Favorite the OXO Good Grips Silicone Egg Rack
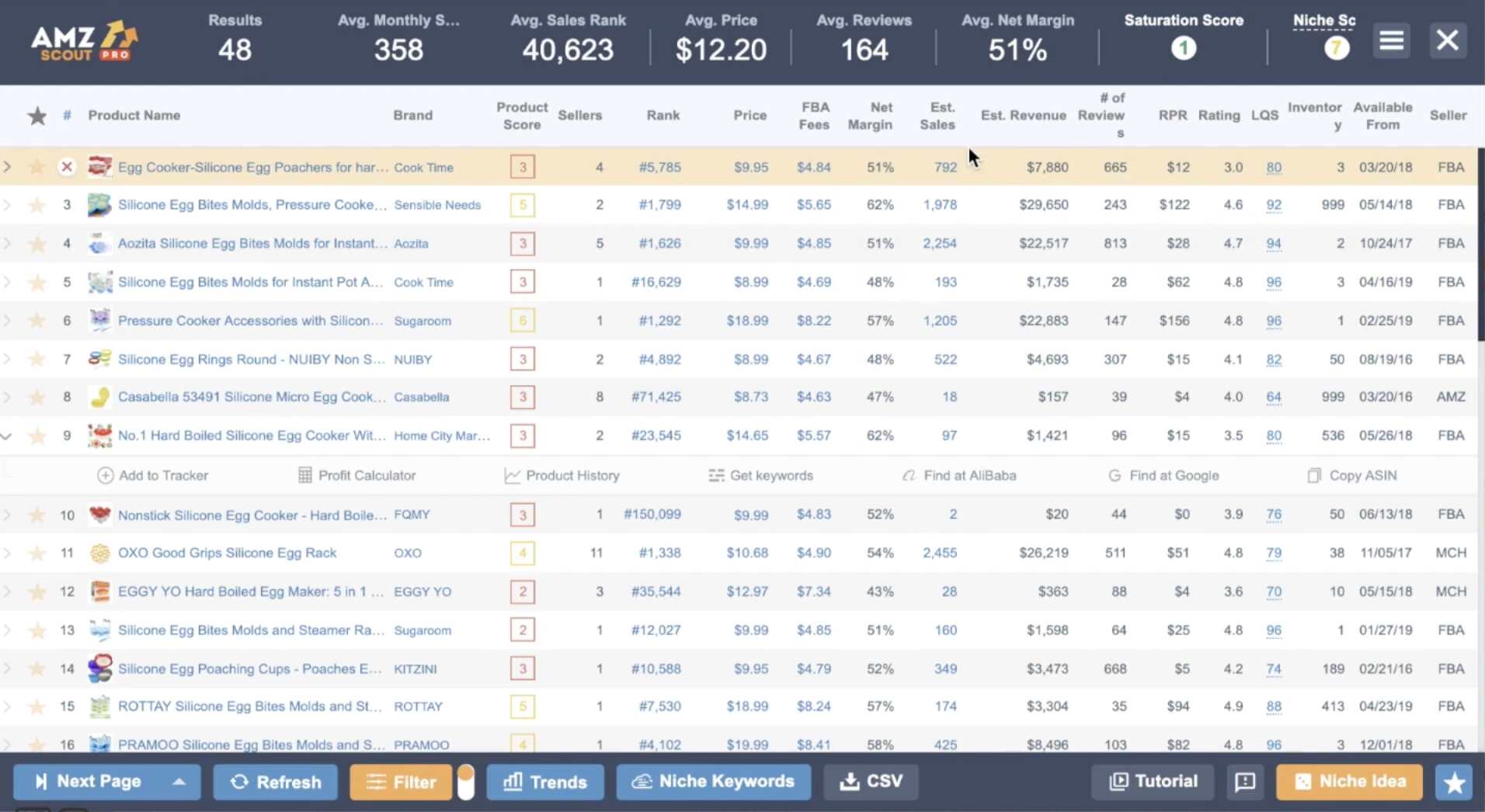The width and height of the screenshot is (1485, 812). click(x=37, y=553)
